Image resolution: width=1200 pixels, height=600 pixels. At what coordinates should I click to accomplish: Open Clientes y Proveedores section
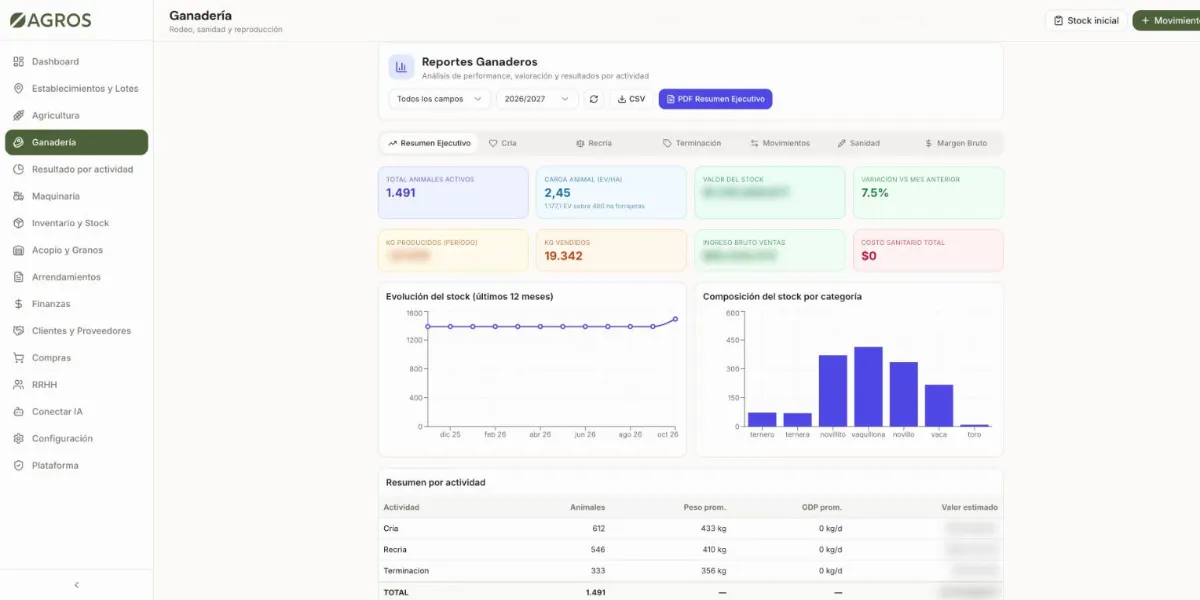point(76,331)
